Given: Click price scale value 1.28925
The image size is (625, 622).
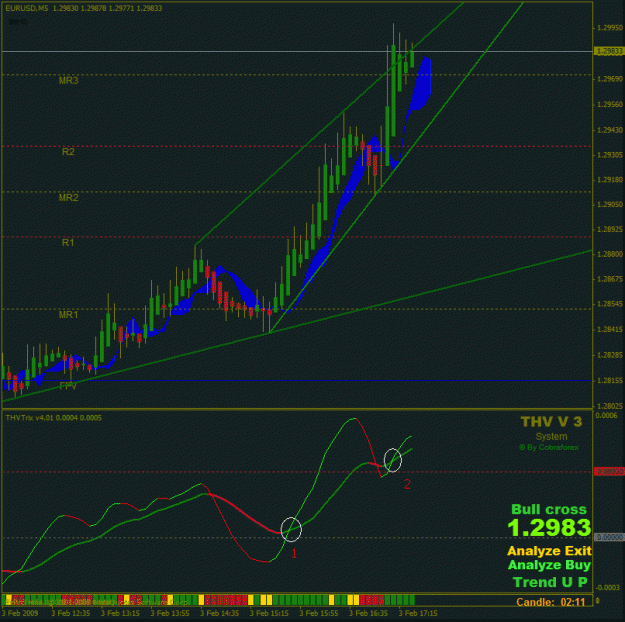Looking at the screenshot, I should pyautogui.click(x=609, y=230).
